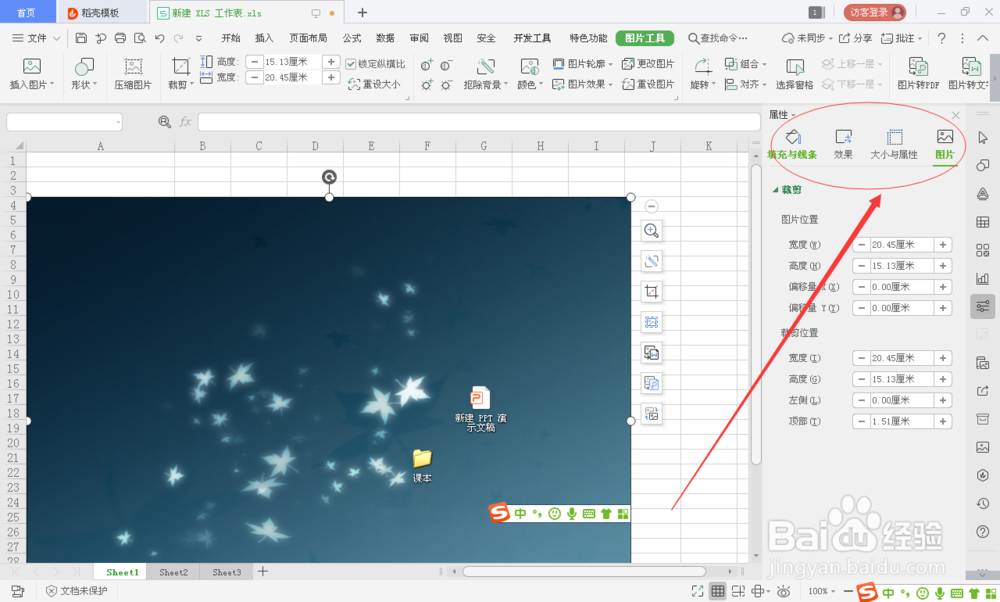Open Picture Tools (图片工具) tab

[645, 38]
